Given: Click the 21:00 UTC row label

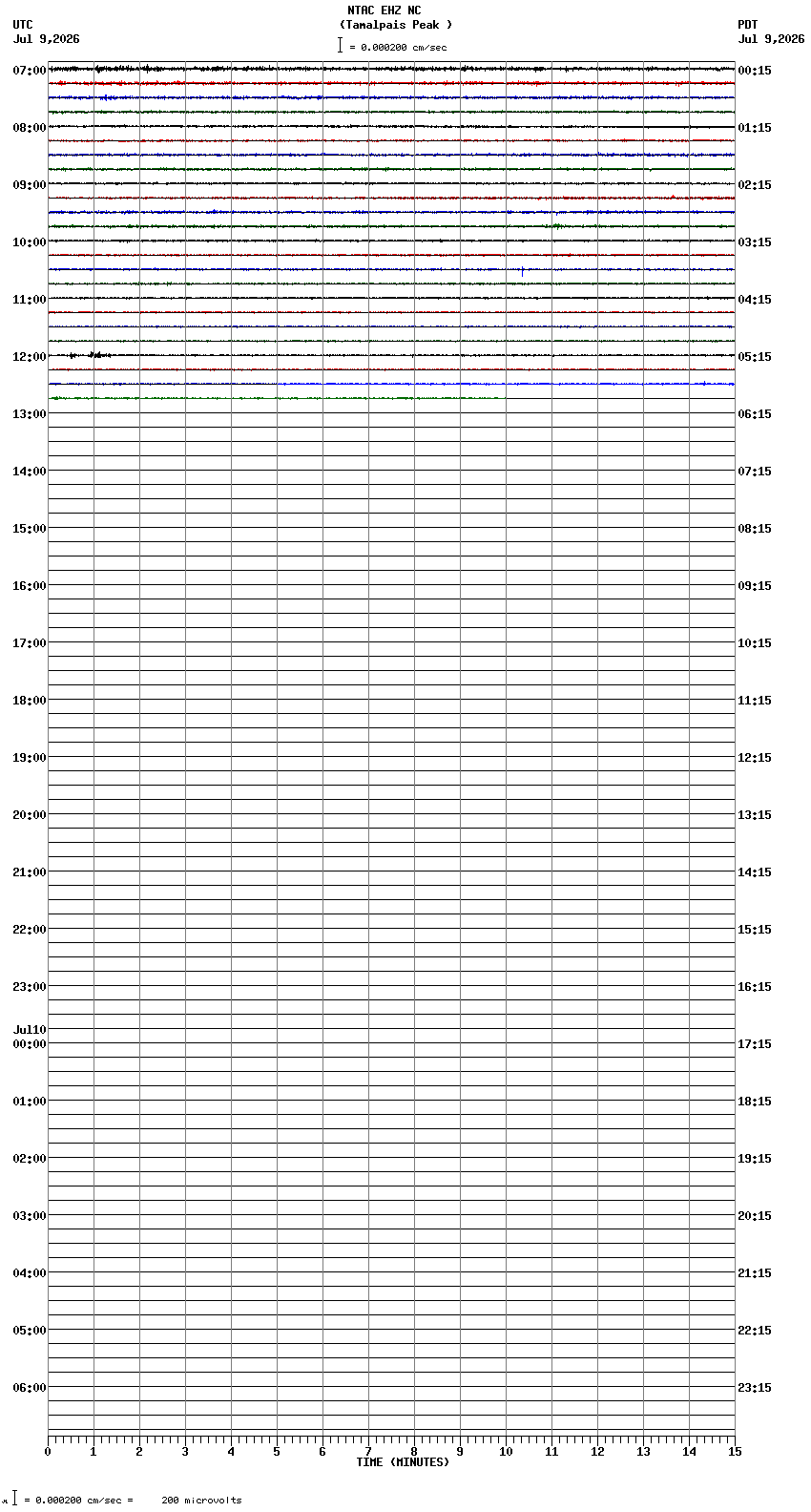Looking at the screenshot, I should point(30,872).
